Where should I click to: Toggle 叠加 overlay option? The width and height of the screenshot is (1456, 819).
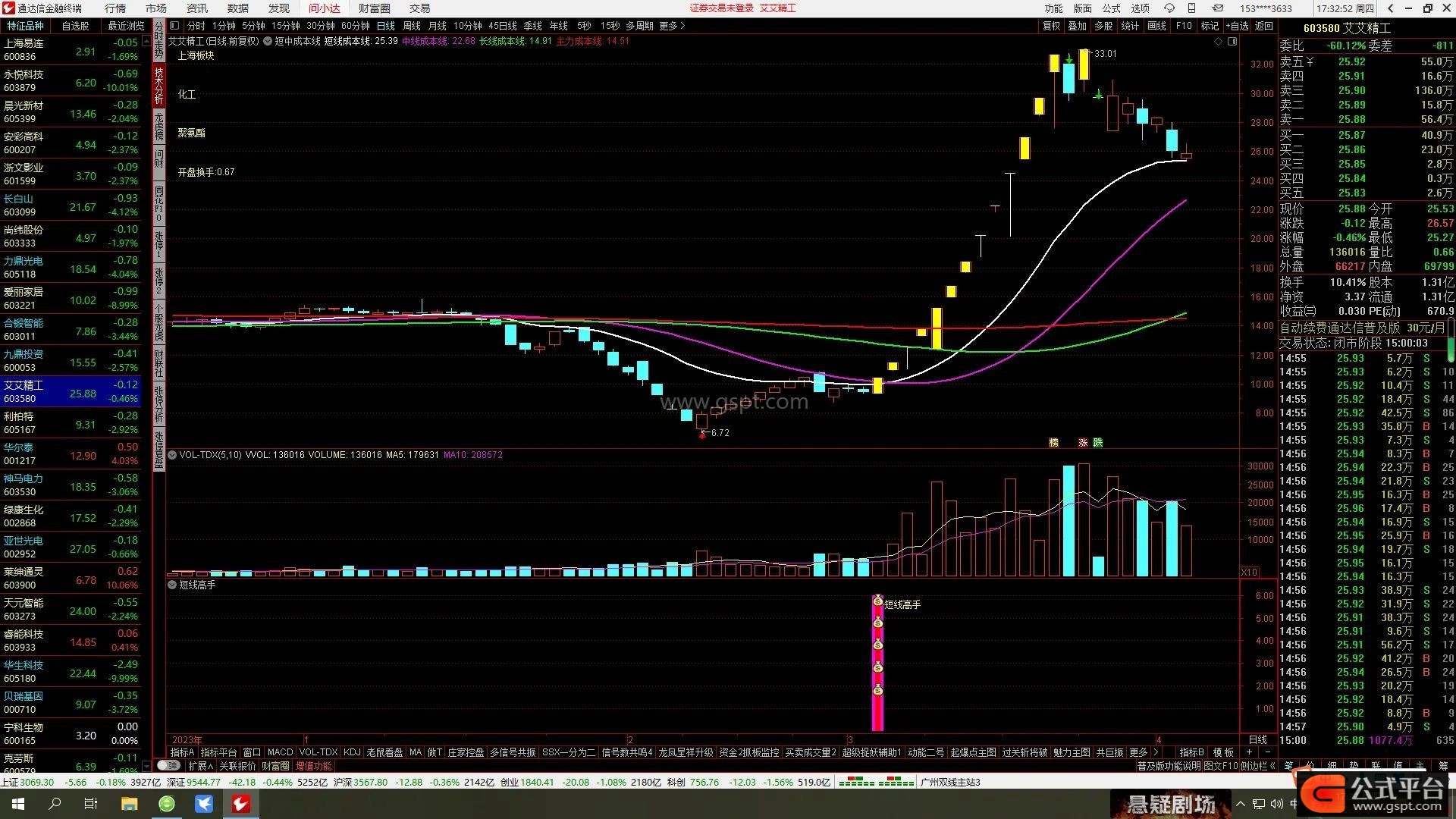(1078, 26)
